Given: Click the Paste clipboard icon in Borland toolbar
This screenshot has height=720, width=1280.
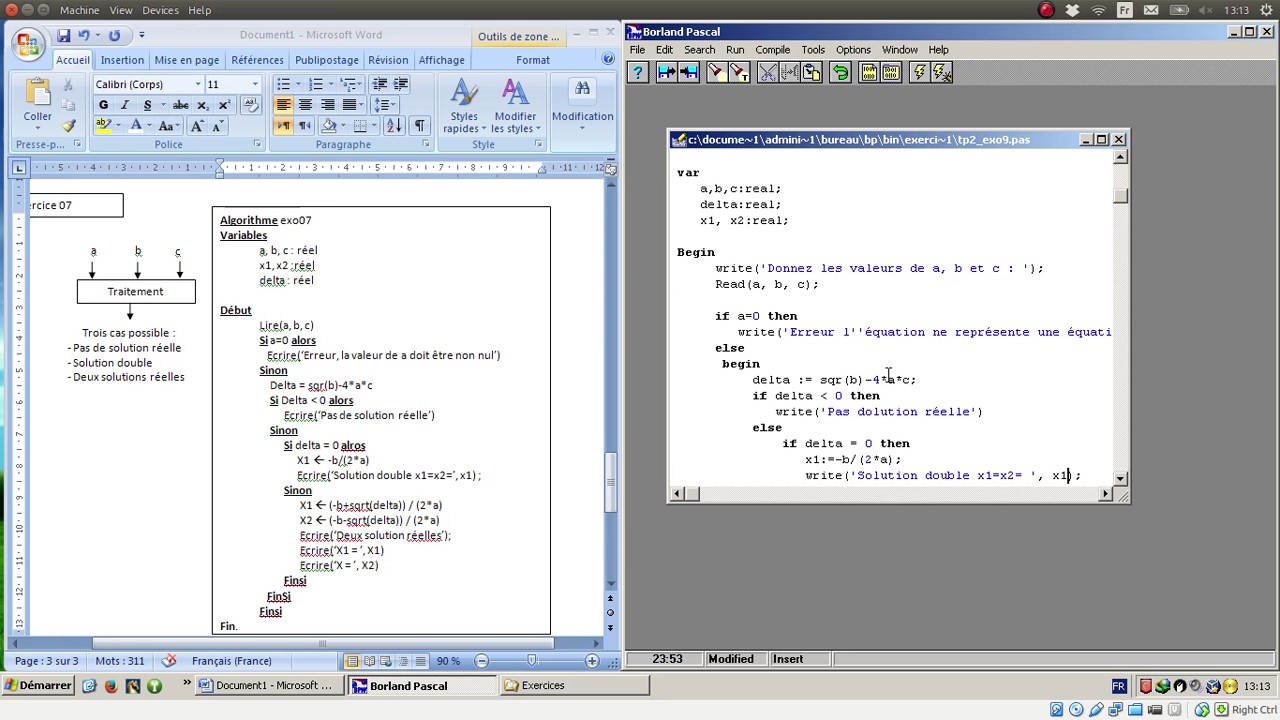Looking at the screenshot, I should 812,72.
